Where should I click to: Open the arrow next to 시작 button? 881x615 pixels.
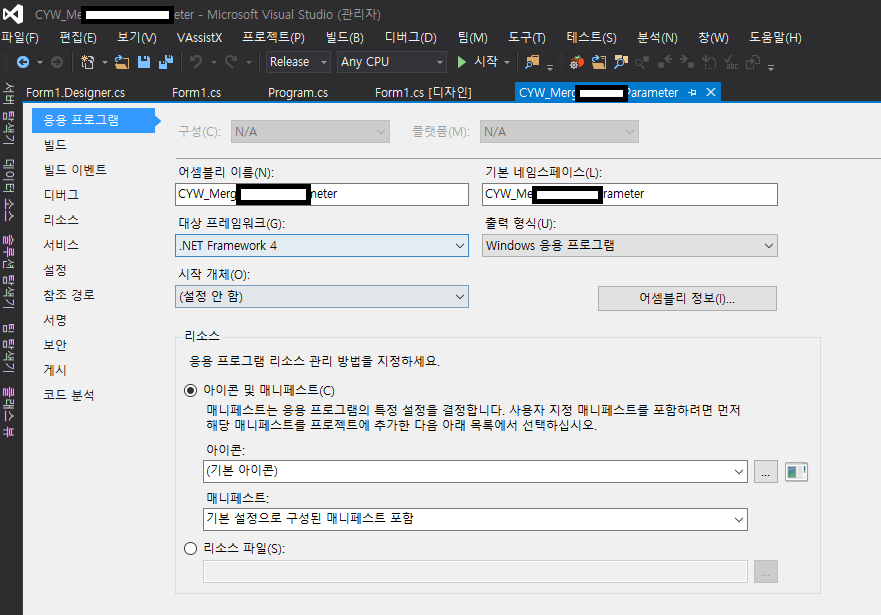(507, 62)
